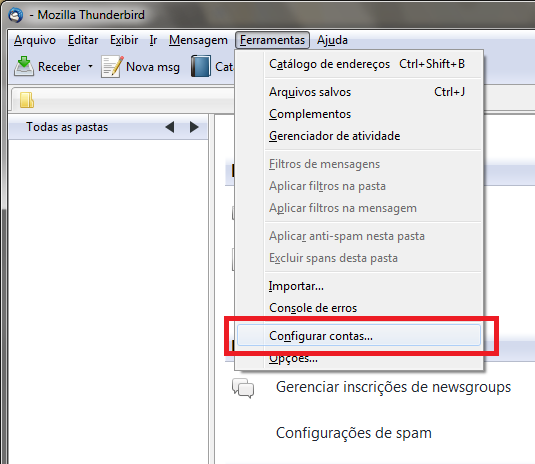
Task: Open the Ir menu
Action: click(153, 40)
